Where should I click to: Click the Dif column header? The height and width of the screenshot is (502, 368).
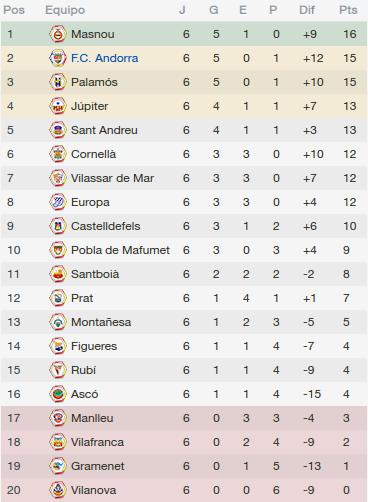pos(307,10)
